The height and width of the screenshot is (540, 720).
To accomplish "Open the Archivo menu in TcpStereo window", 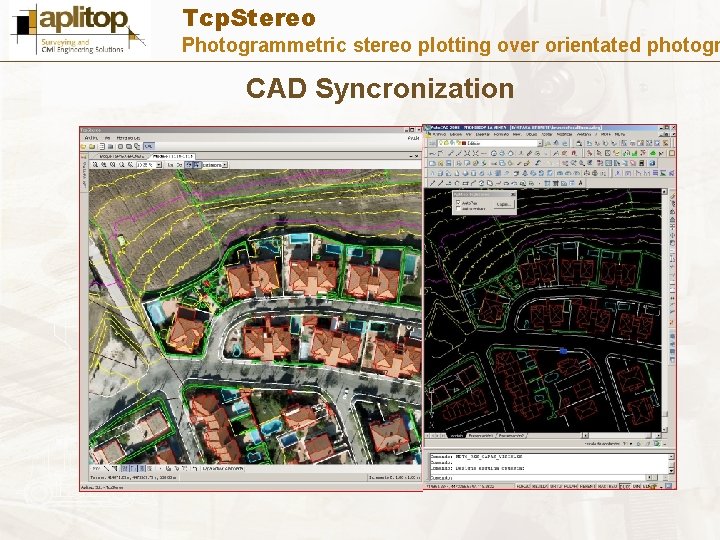I will pyautogui.click(x=91, y=138).
